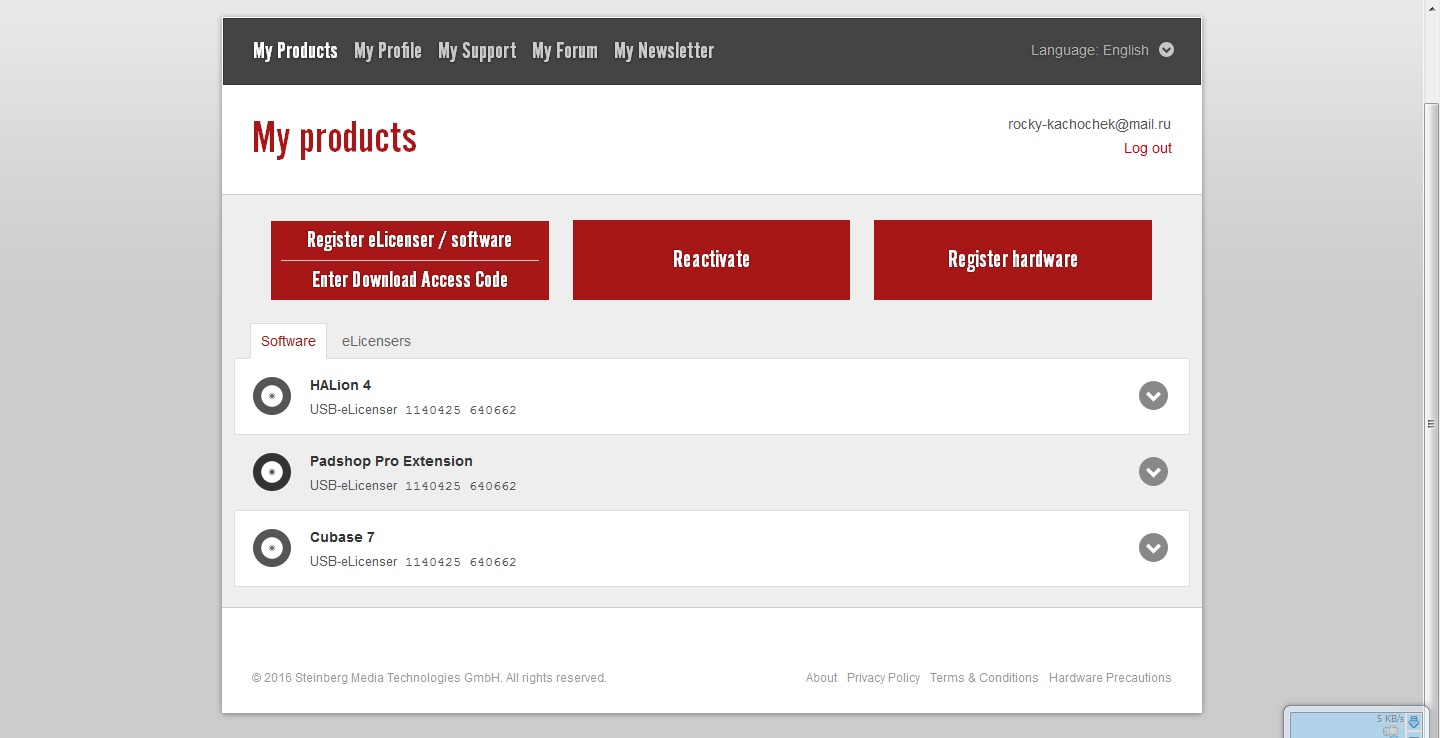The image size is (1440, 738).
Task: Click the account email rocky-kachochek@mail.ru
Action: click(x=1089, y=124)
